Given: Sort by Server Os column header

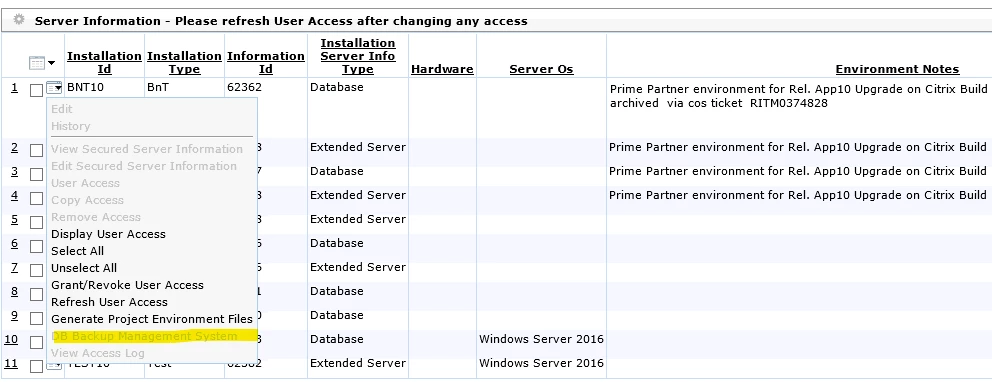Looking at the screenshot, I should [541, 69].
